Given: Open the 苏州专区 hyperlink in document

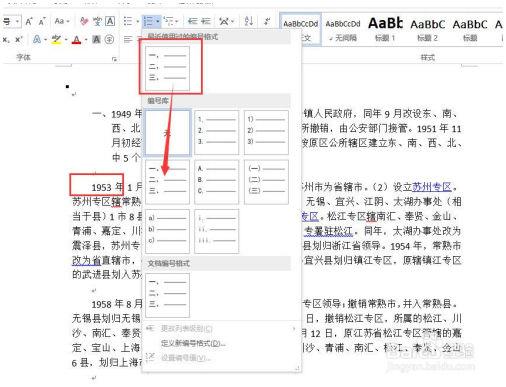Looking at the screenshot, I should click(432, 187).
